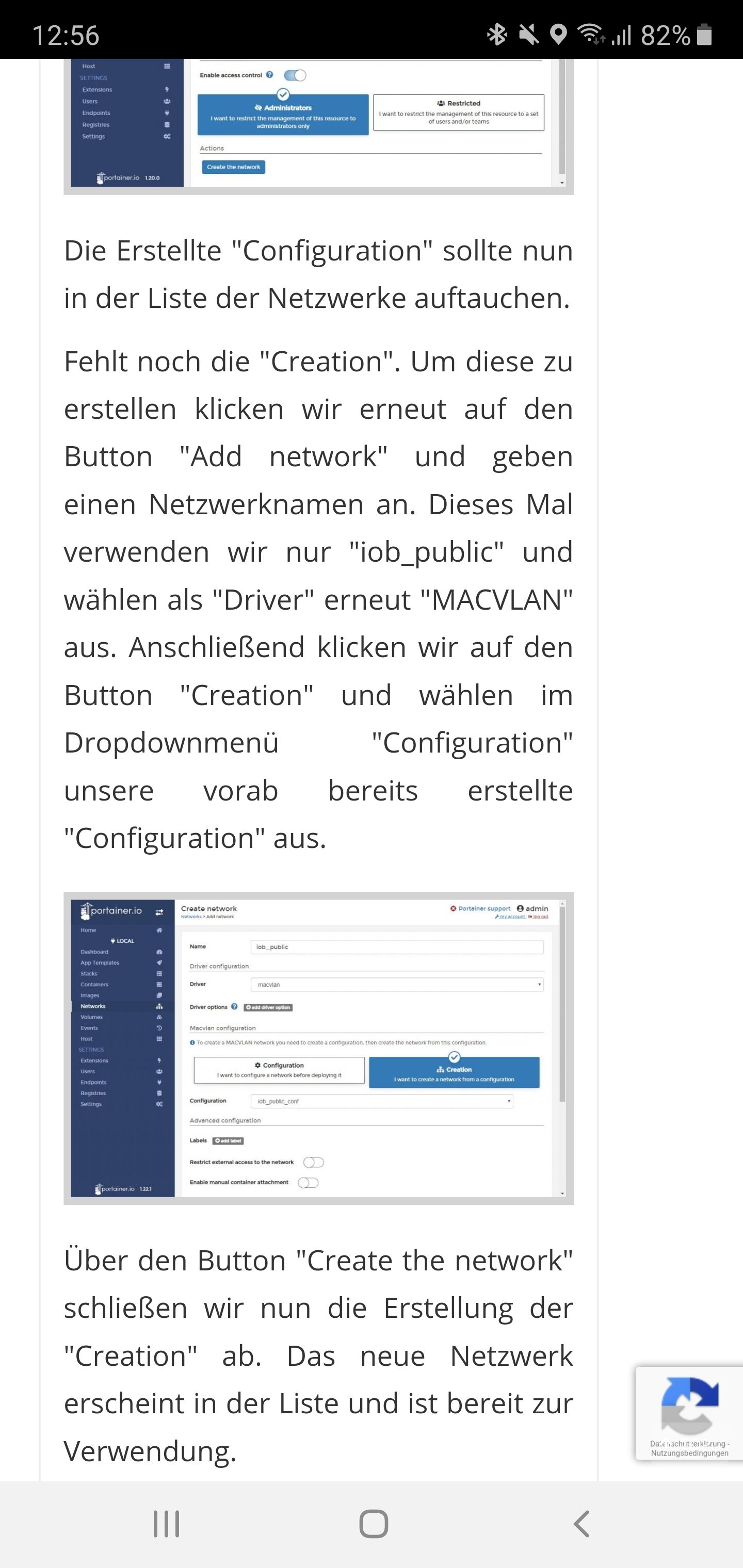This screenshot has height=1568, width=743.
Task: Click the help icon beside Driver options
Action: [x=234, y=1007]
